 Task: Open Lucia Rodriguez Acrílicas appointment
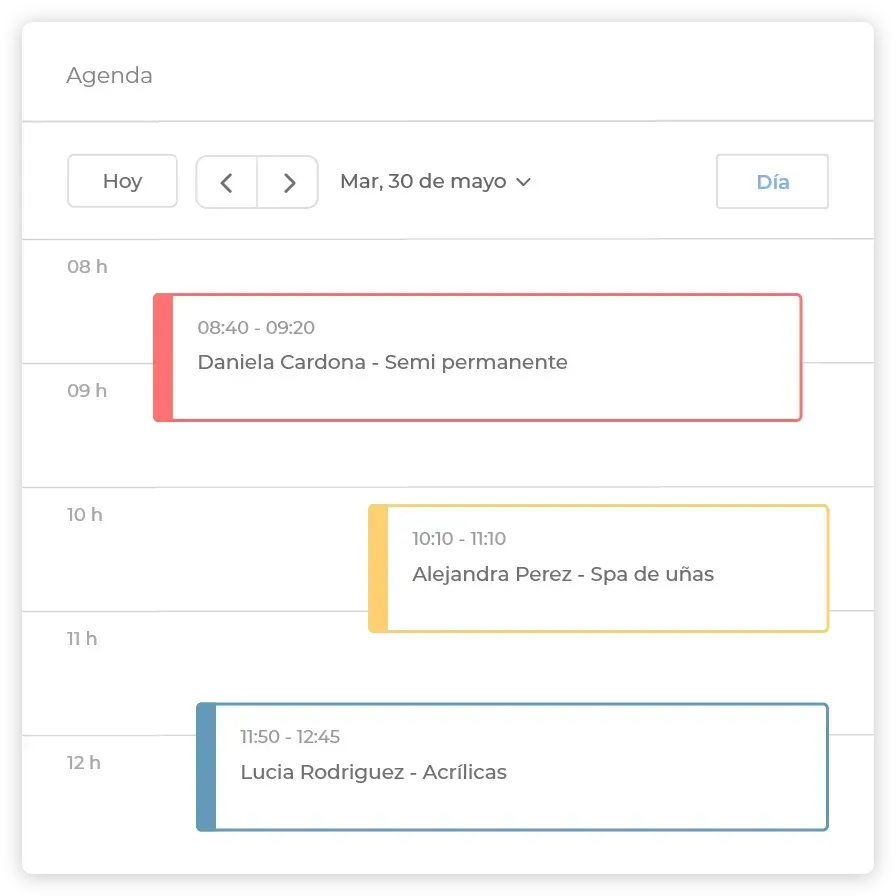click(x=512, y=767)
